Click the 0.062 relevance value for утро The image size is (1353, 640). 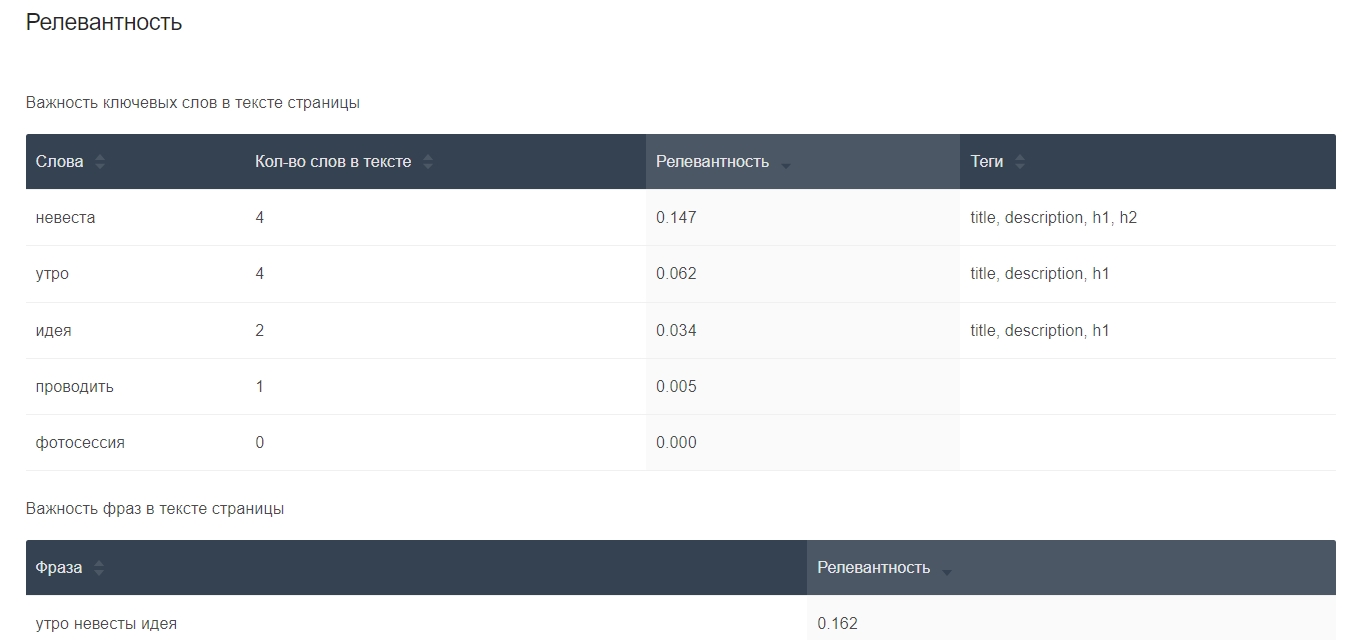(x=676, y=274)
